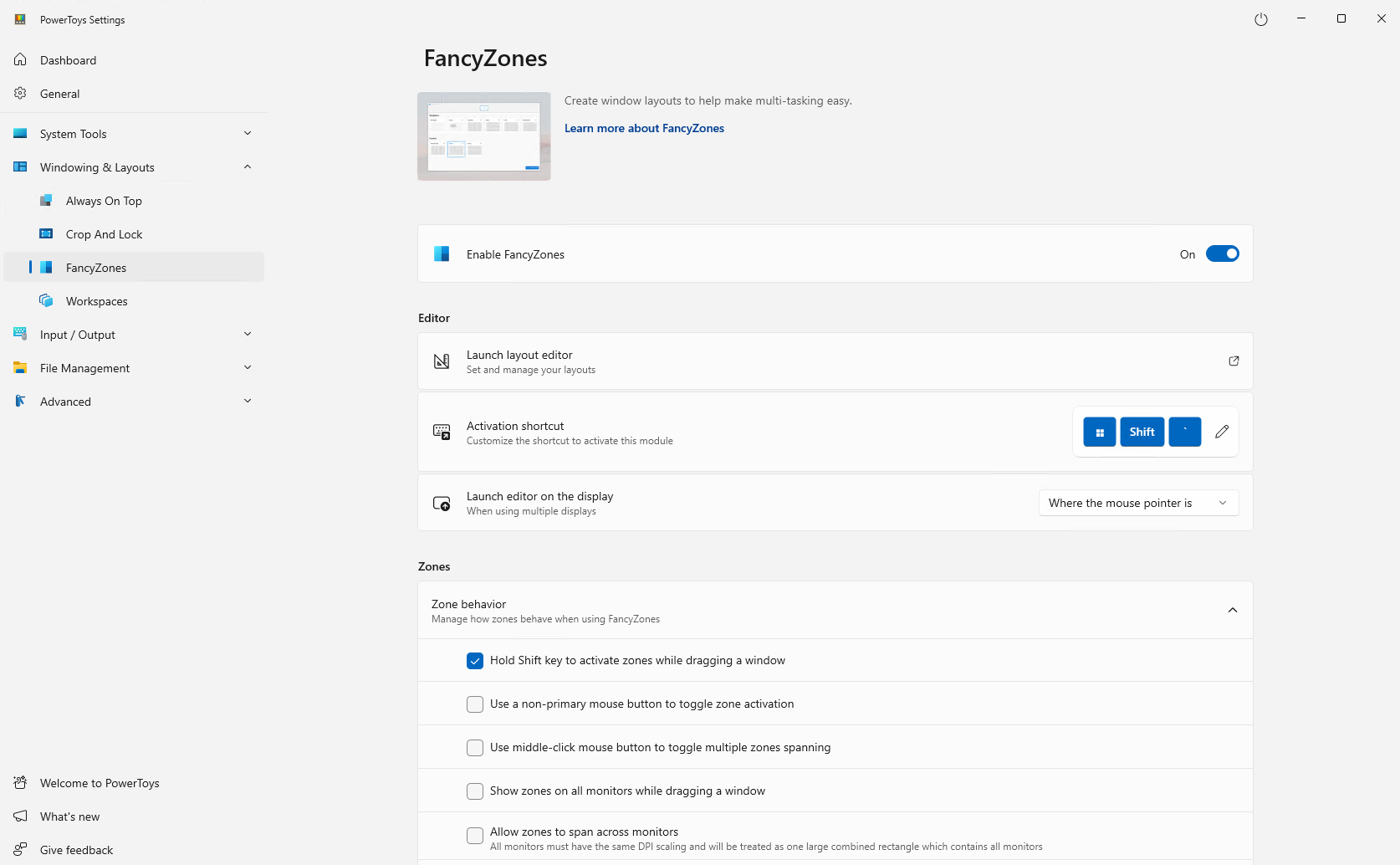Open the Where the mouse pointer is dropdown
The width and height of the screenshot is (1400, 865).
point(1138,503)
